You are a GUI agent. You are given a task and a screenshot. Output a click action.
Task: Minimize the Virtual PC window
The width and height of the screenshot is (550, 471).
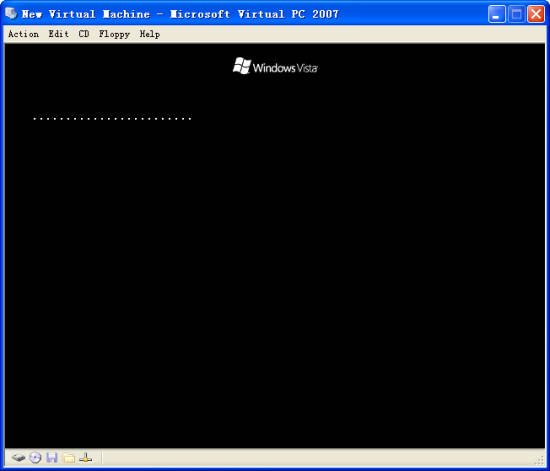coord(496,14)
